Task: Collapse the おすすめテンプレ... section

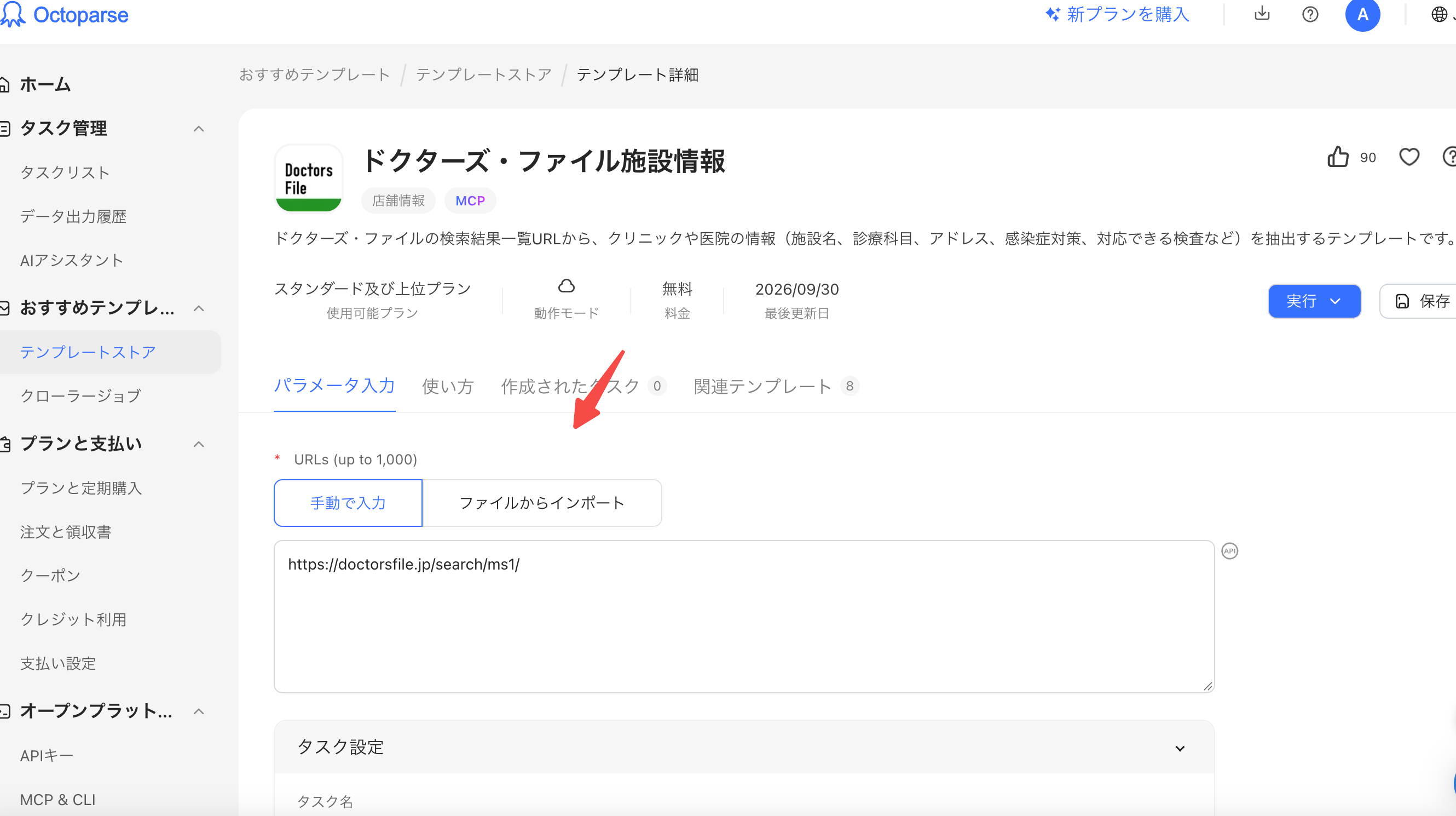Action: pyautogui.click(x=198, y=308)
